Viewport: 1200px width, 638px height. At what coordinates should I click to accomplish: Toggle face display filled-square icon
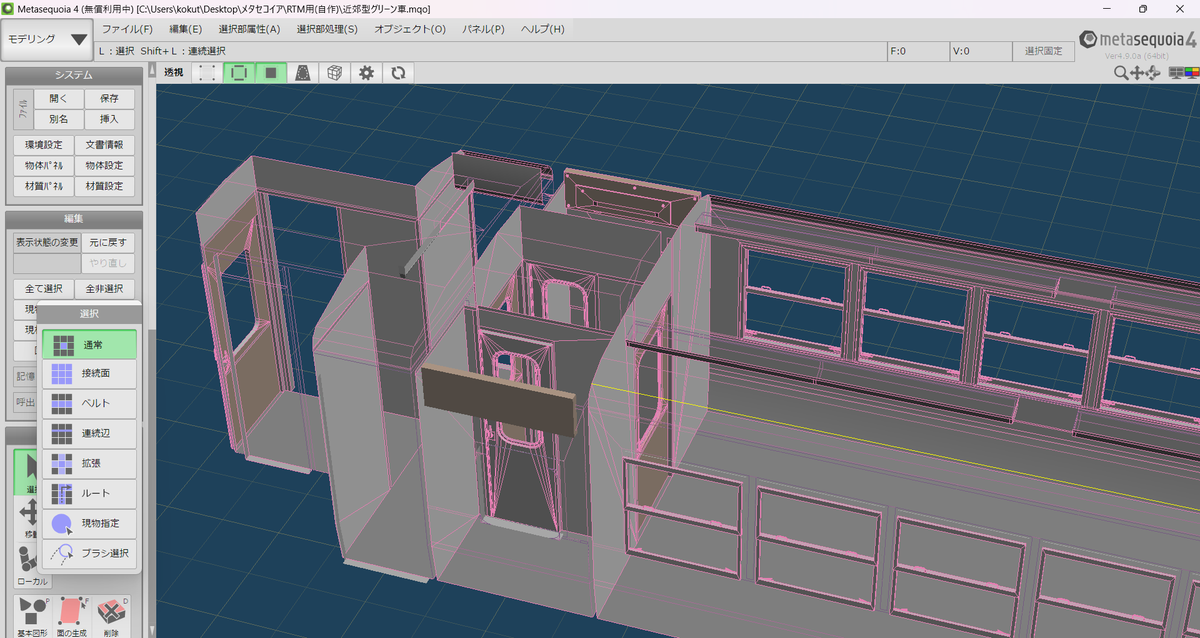(271, 72)
